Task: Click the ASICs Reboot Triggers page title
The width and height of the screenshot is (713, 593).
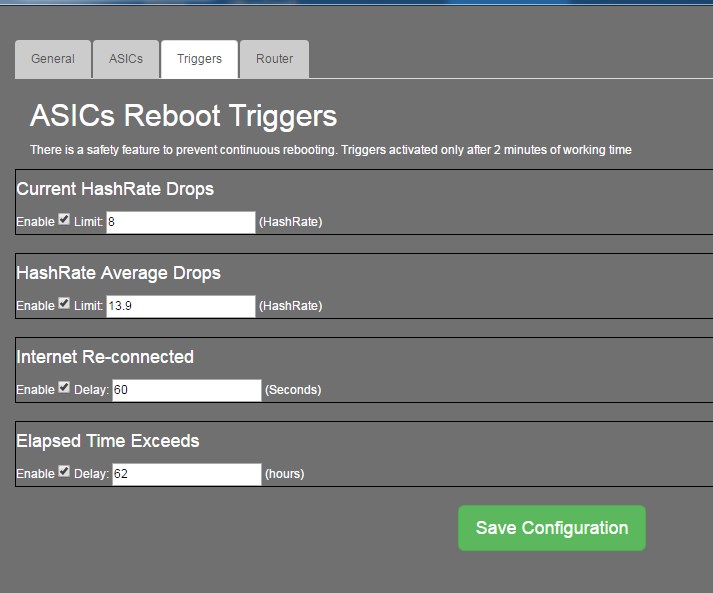Action: point(183,116)
